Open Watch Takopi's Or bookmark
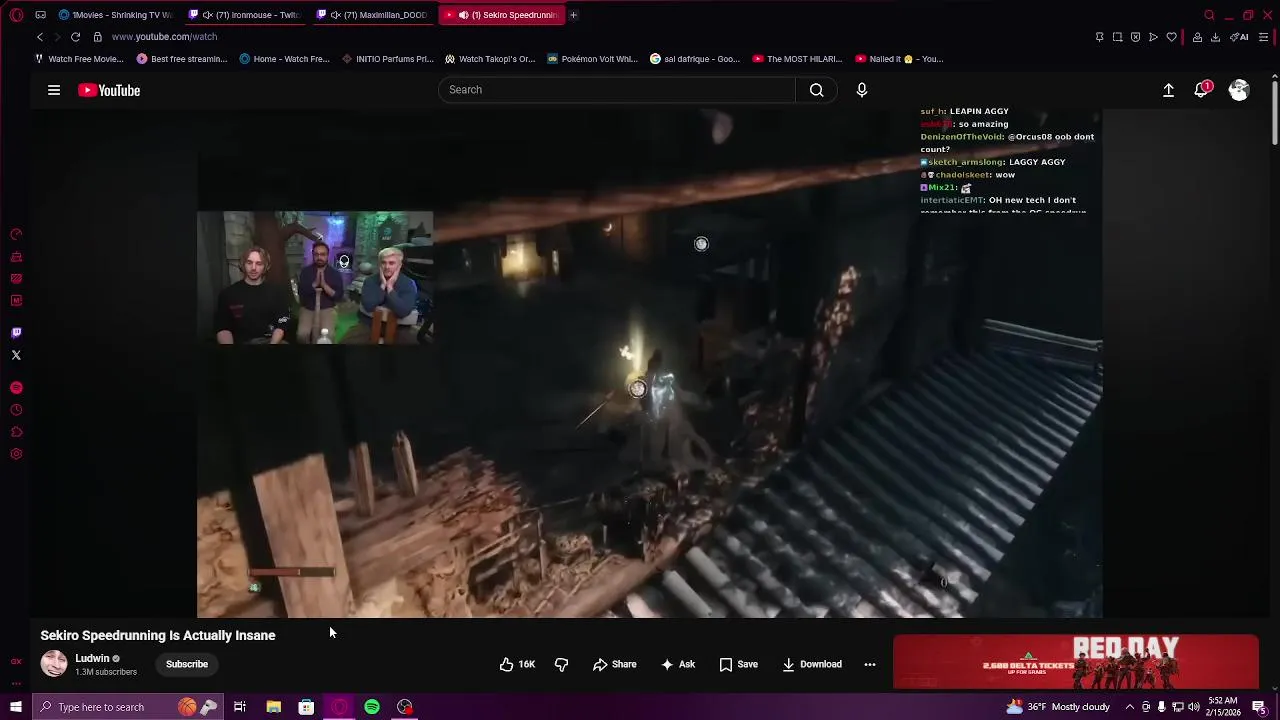This screenshot has width=1280, height=720. tap(490, 59)
